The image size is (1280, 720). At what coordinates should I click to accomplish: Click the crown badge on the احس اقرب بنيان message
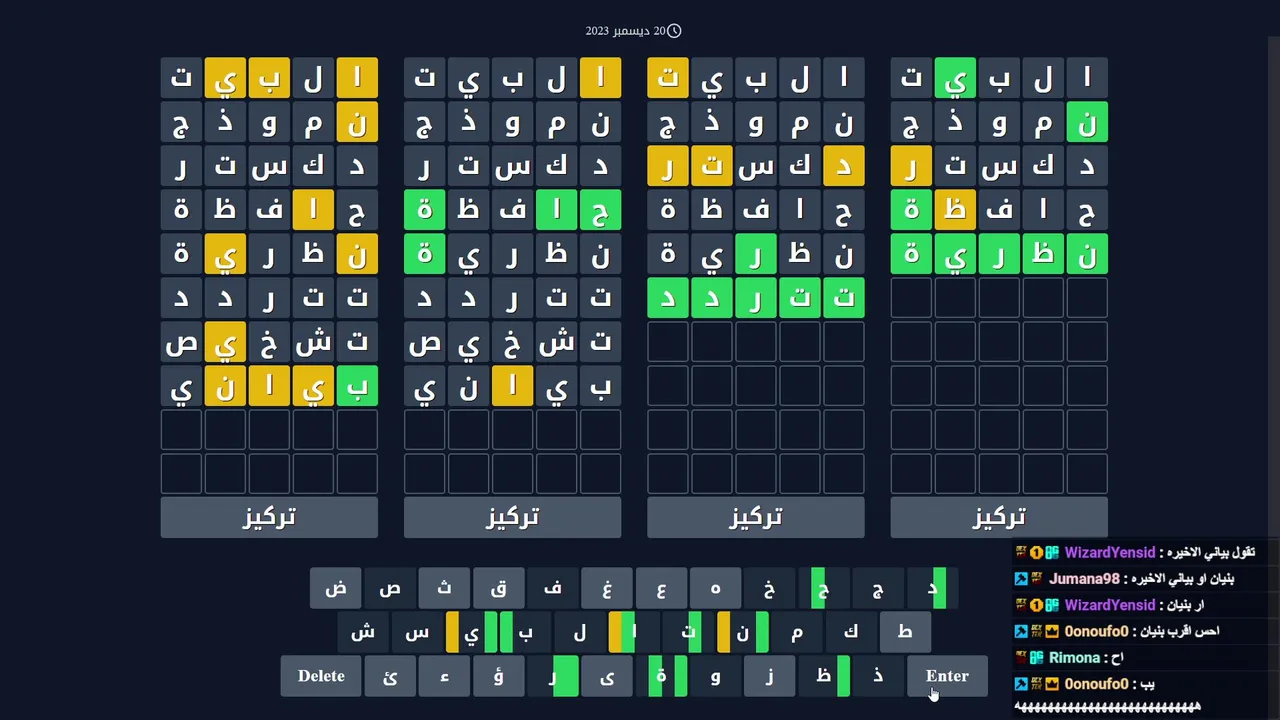click(x=1052, y=631)
